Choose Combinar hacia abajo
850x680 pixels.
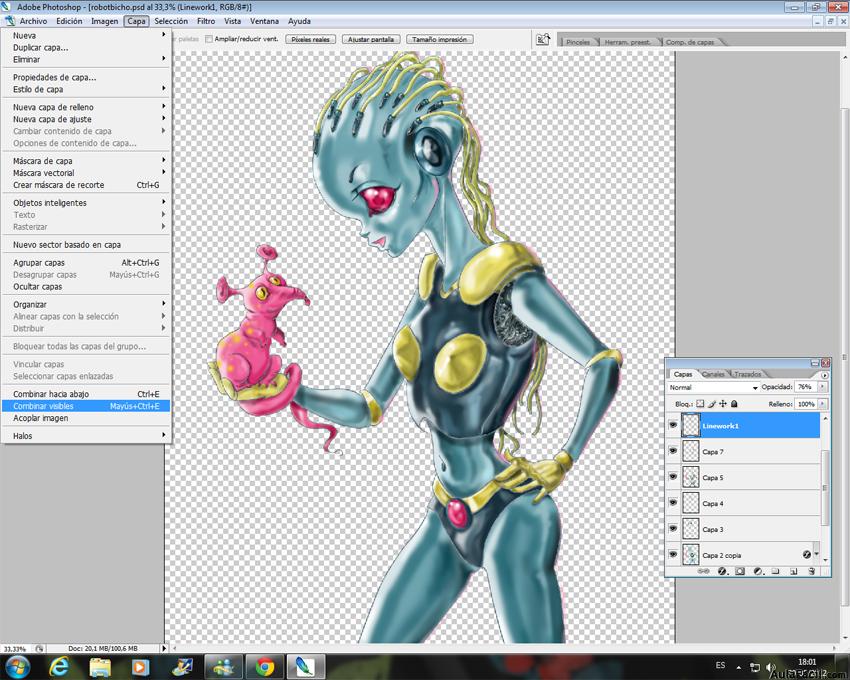(86, 394)
